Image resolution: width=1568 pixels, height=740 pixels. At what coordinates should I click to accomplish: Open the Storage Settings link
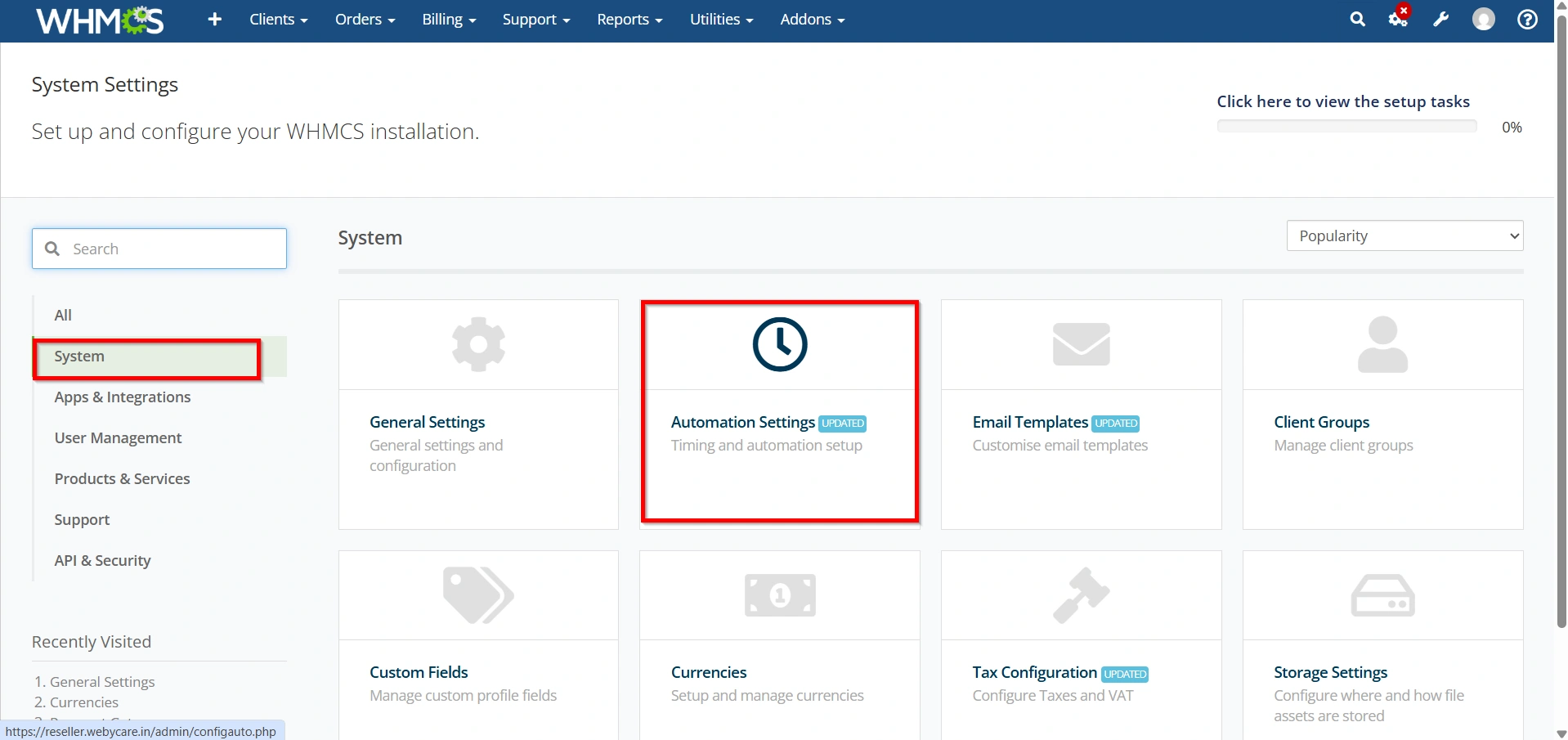pos(1330,672)
